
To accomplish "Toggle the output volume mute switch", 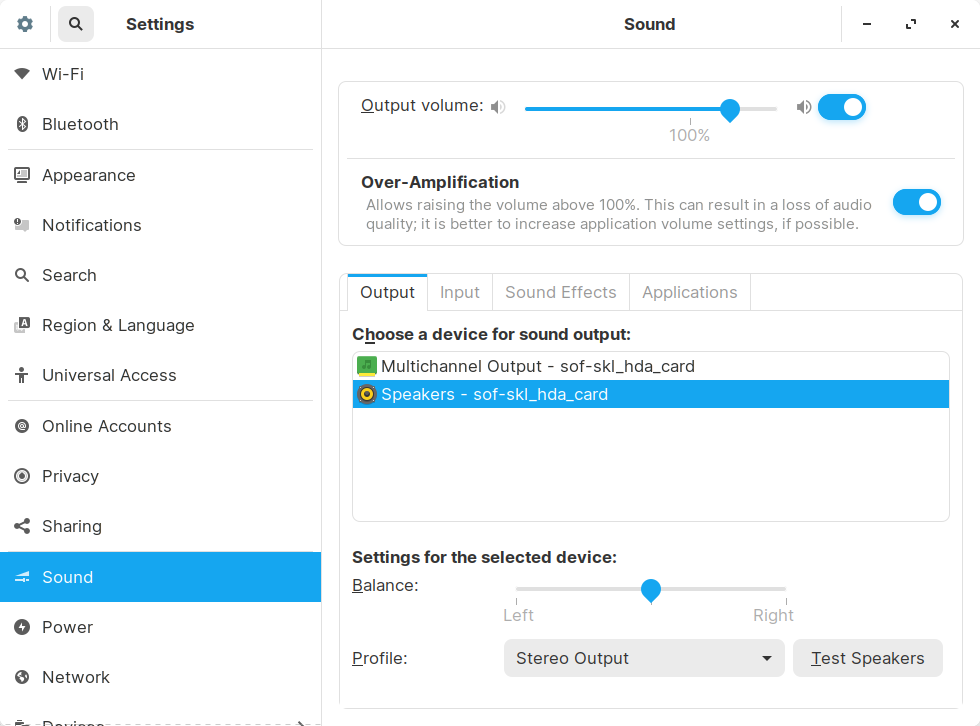I will tap(841, 107).
